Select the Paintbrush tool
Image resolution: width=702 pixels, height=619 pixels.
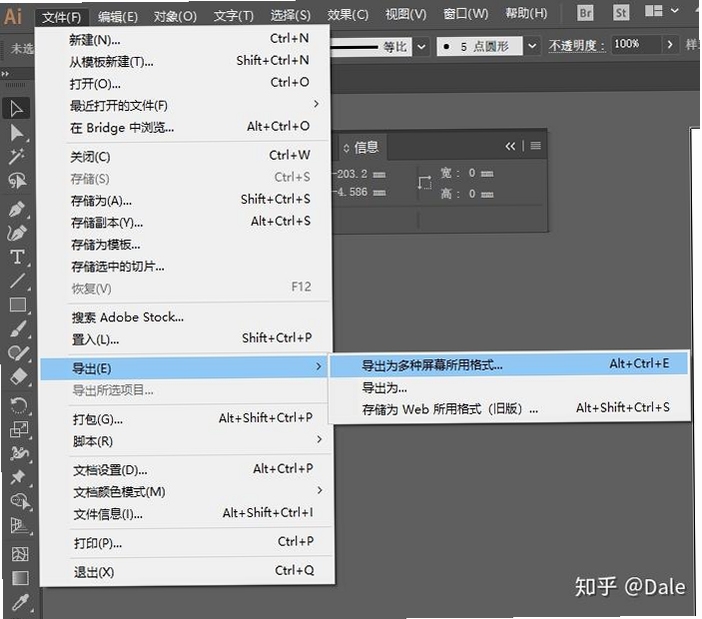(x=18, y=329)
